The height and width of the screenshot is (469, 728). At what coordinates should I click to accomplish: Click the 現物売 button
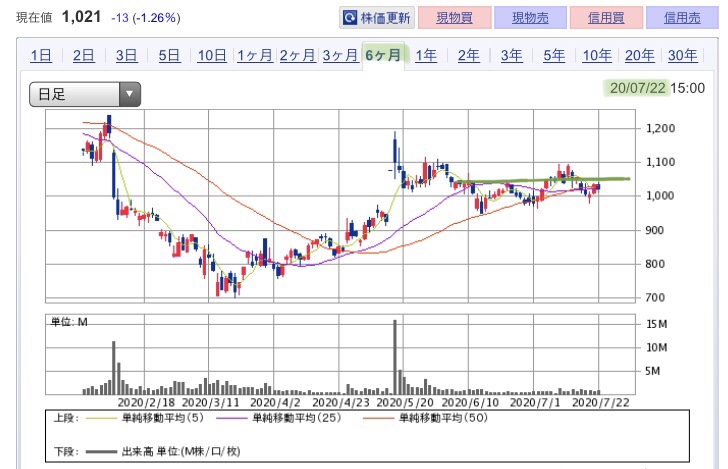coord(530,18)
